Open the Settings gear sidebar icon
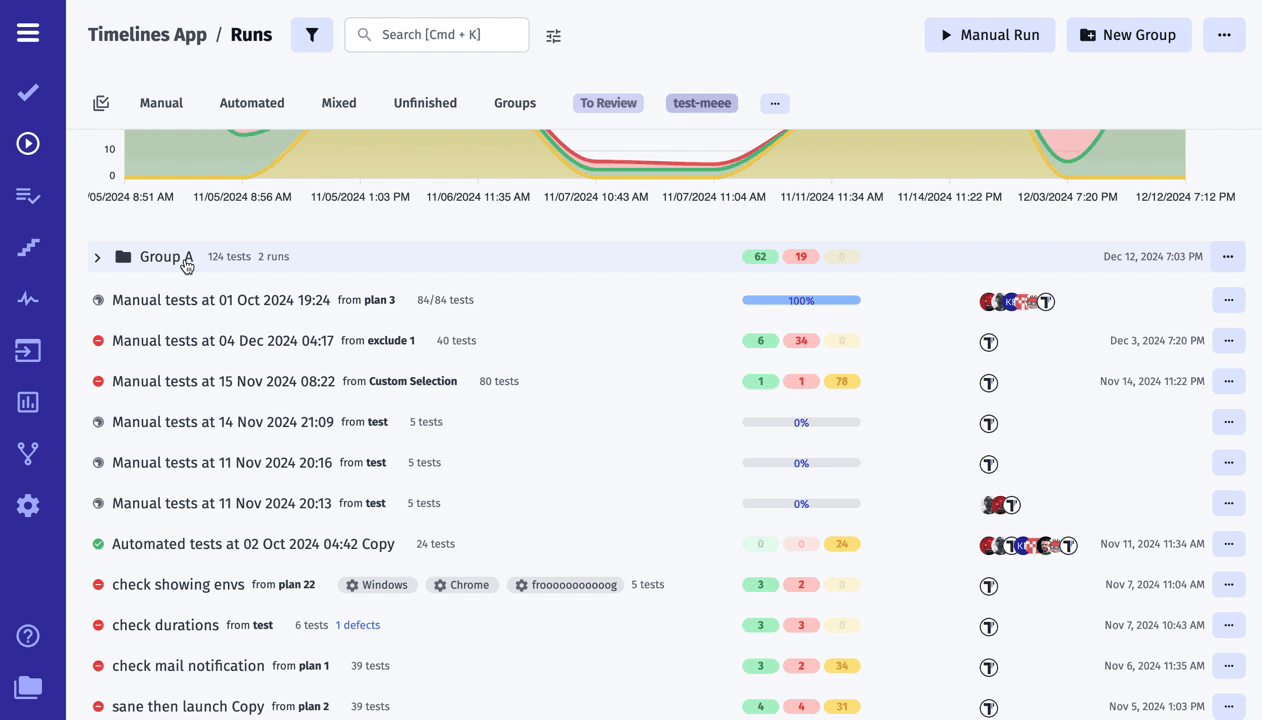This screenshot has width=1262, height=720. (x=28, y=505)
